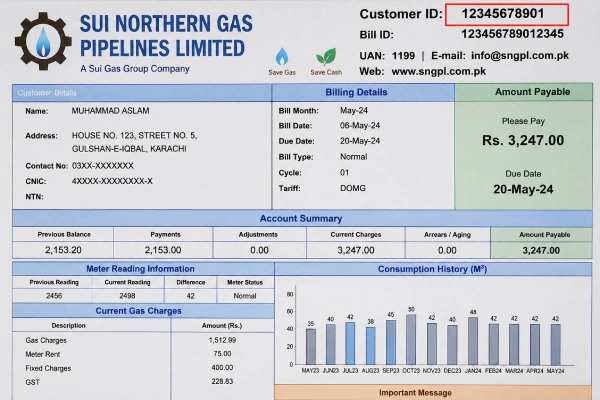Click the Due Date value in Billing Details
This screenshot has height=400, width=600.
[x=360, y=141]
